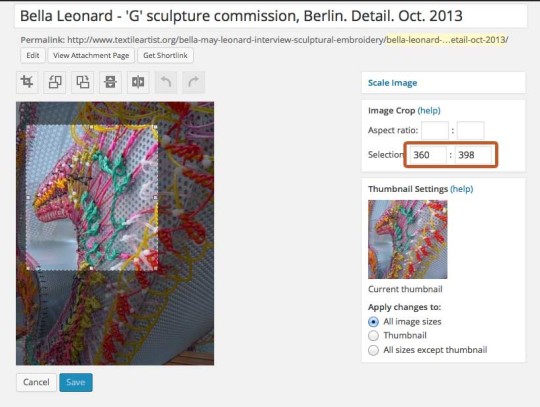Flip image horizontally
Image resolution: width=540 pixels, height=407 pixels.
[138, 82]
